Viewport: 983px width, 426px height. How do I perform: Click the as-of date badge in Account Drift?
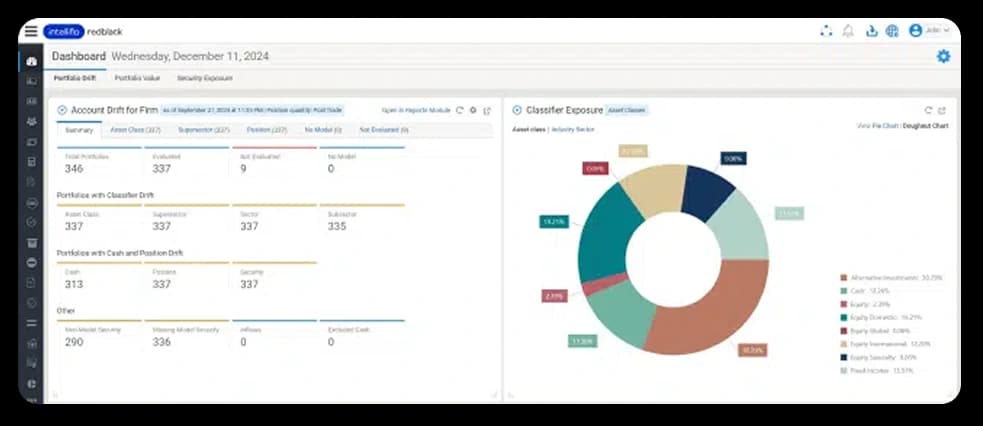pyautogui.click(x=253, y=110)
